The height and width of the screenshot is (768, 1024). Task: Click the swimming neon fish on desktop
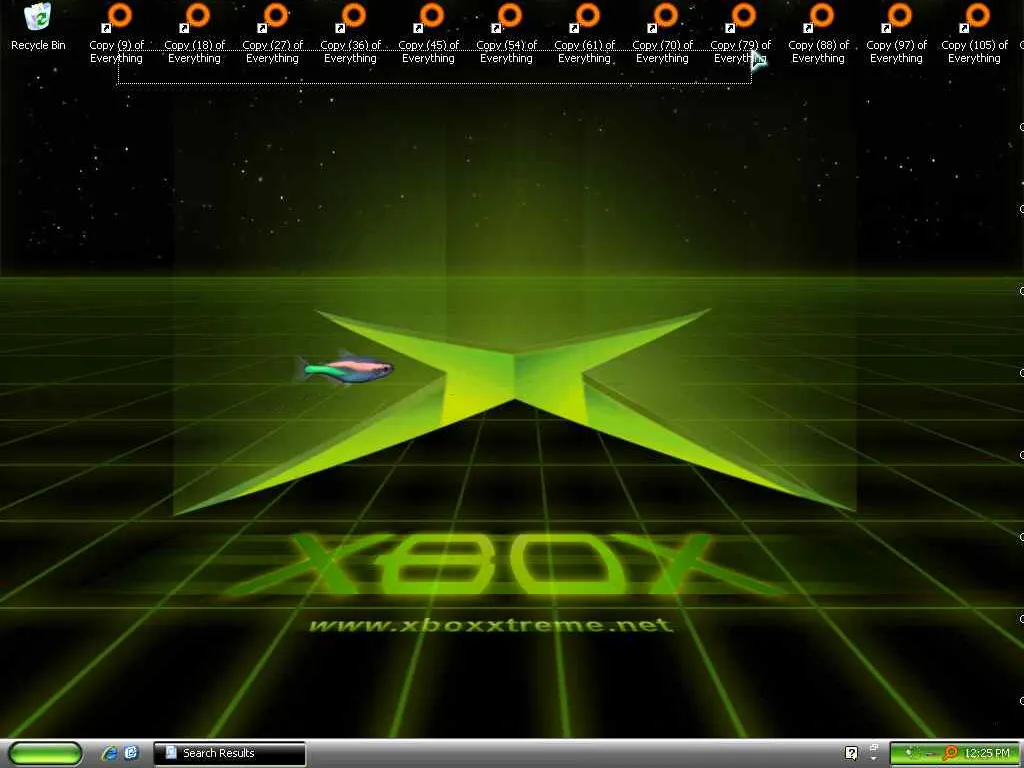tap(344, 369)
